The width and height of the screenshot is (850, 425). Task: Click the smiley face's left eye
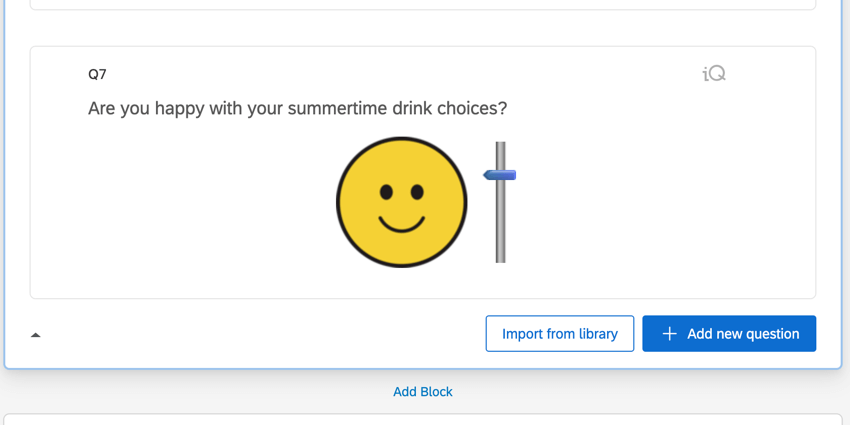coord(386,192)
